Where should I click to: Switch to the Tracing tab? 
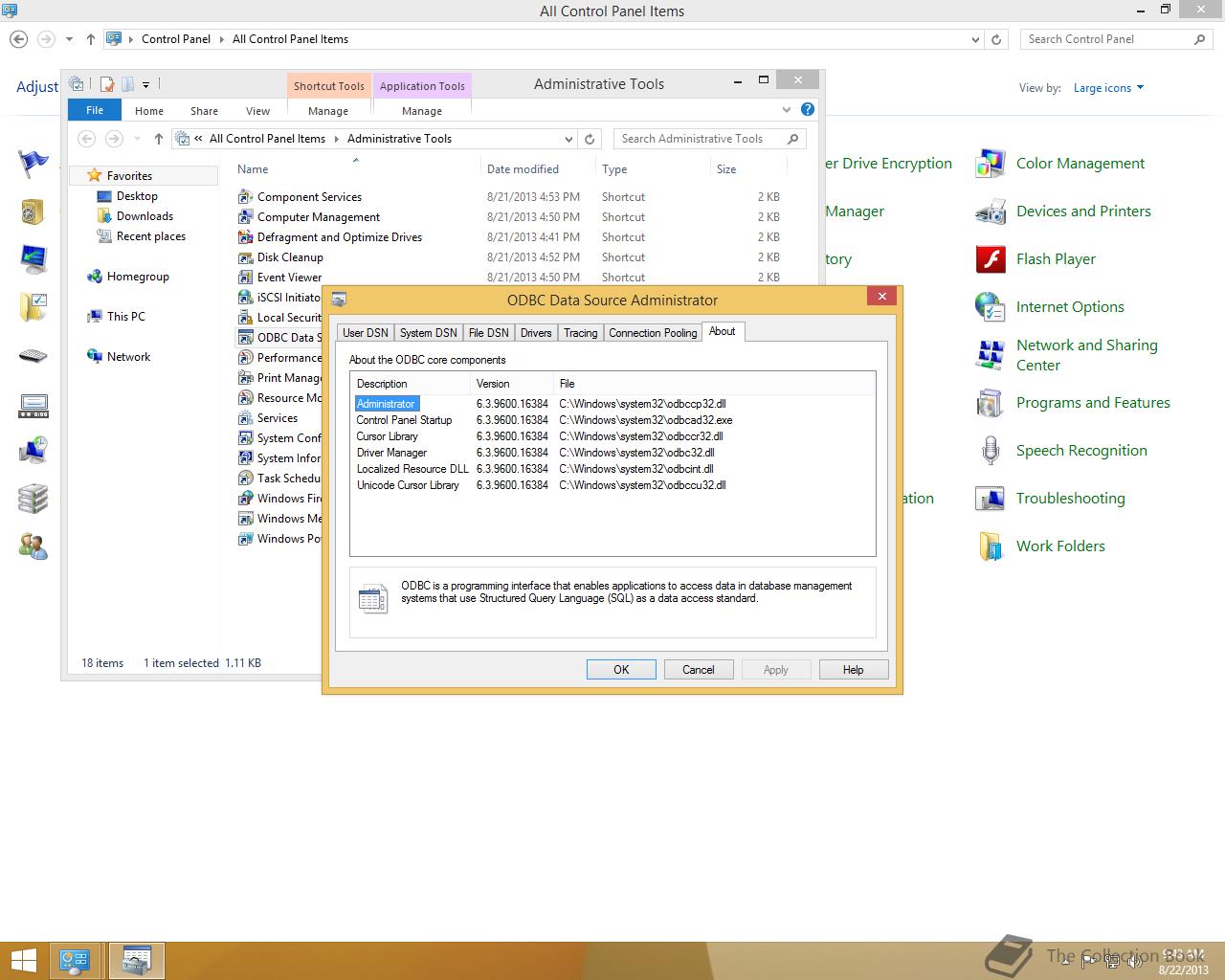click(x=580, y=333)
